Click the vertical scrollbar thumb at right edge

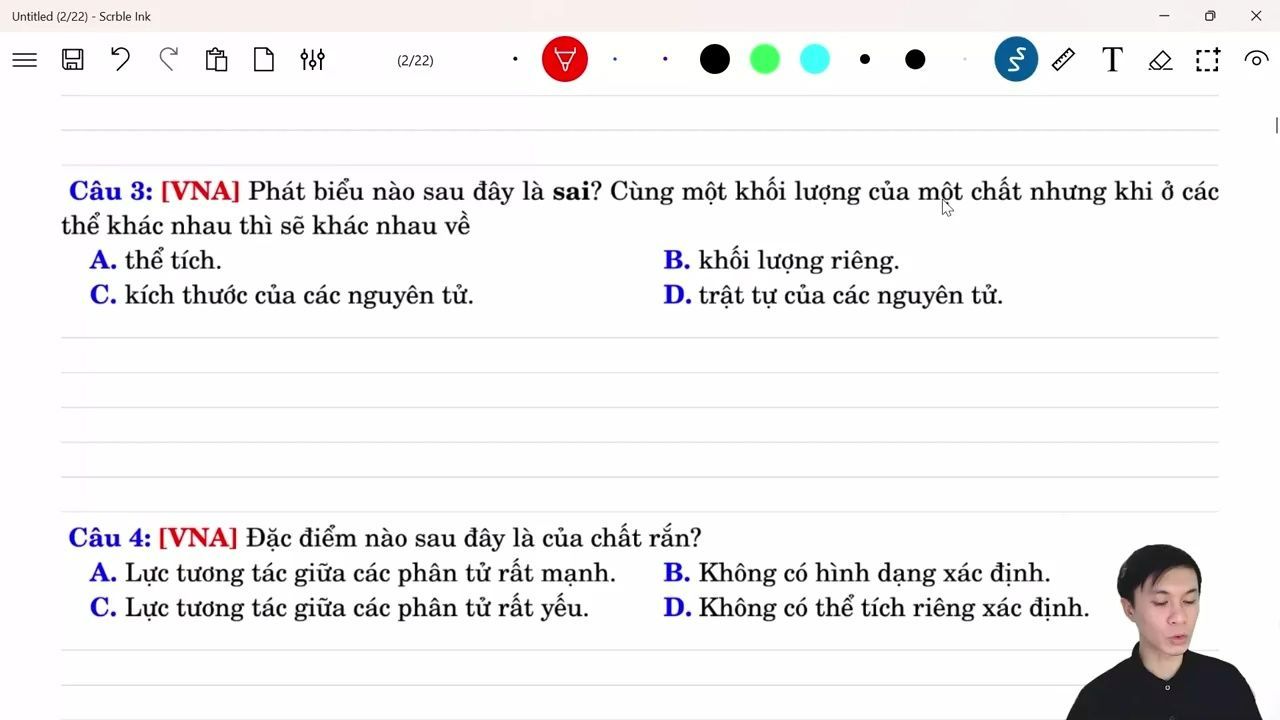tap(1276, 125)
